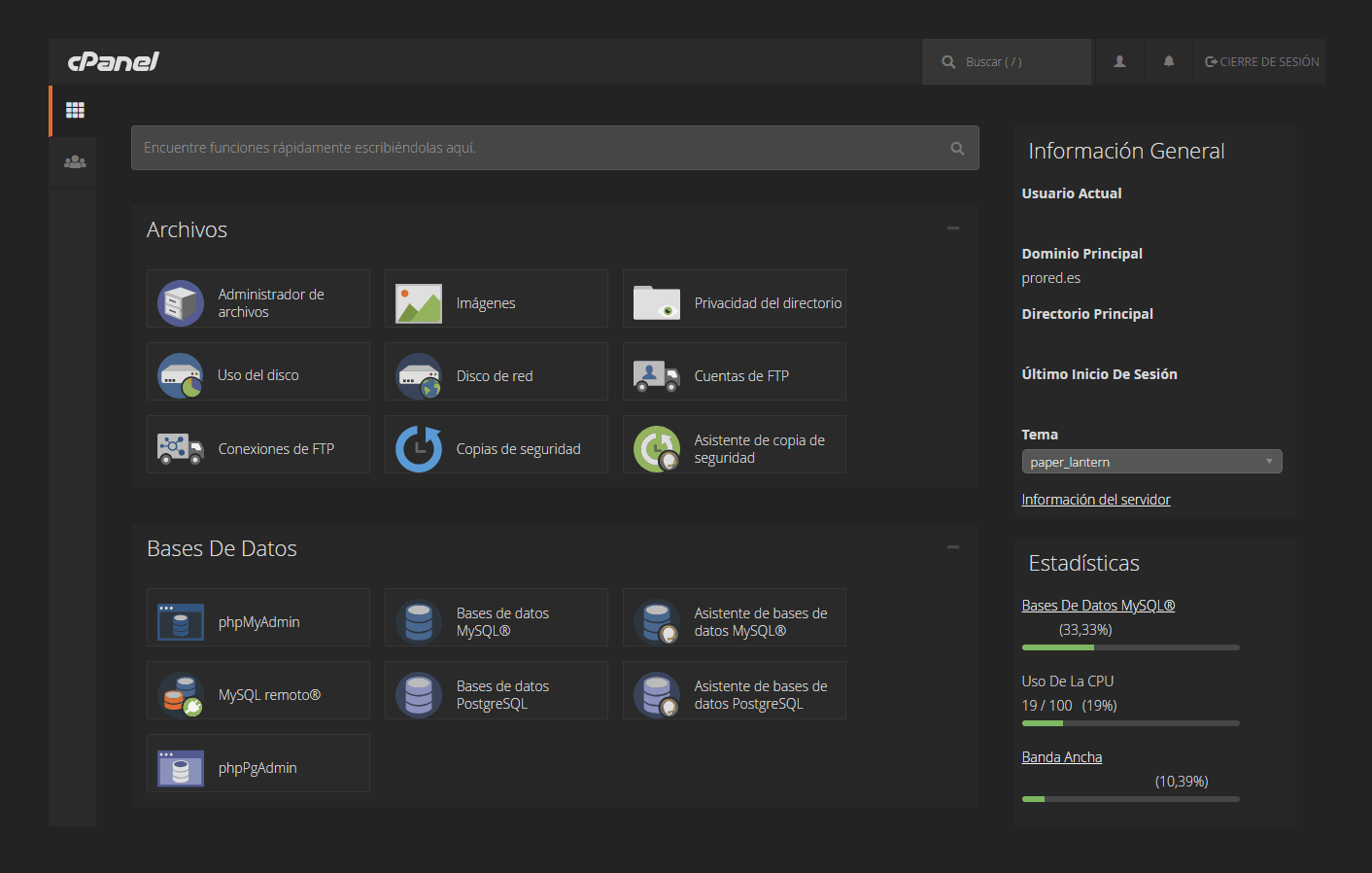Click the Información General heading
The height and width of the screenshot is (873, 1372).
point(1126,151)
